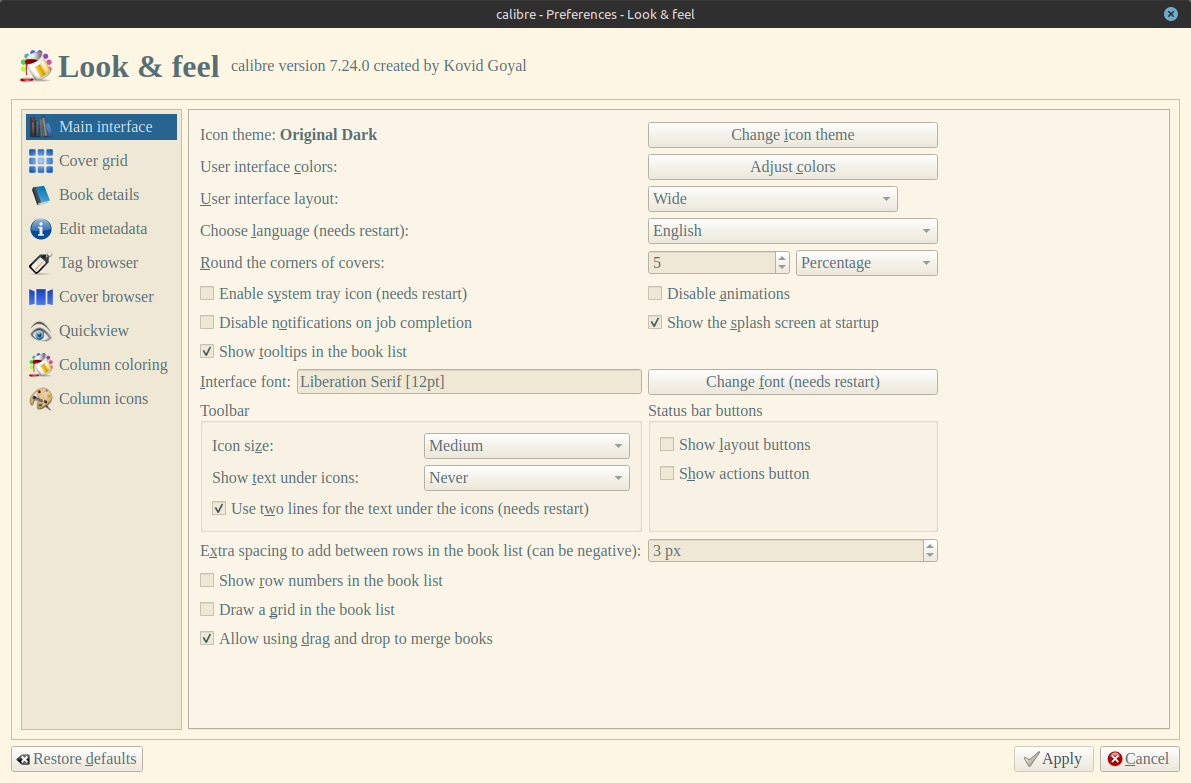Click the Column coloring icon
The height and width of the screenshot is (783, 1191).
coord(41,365)
